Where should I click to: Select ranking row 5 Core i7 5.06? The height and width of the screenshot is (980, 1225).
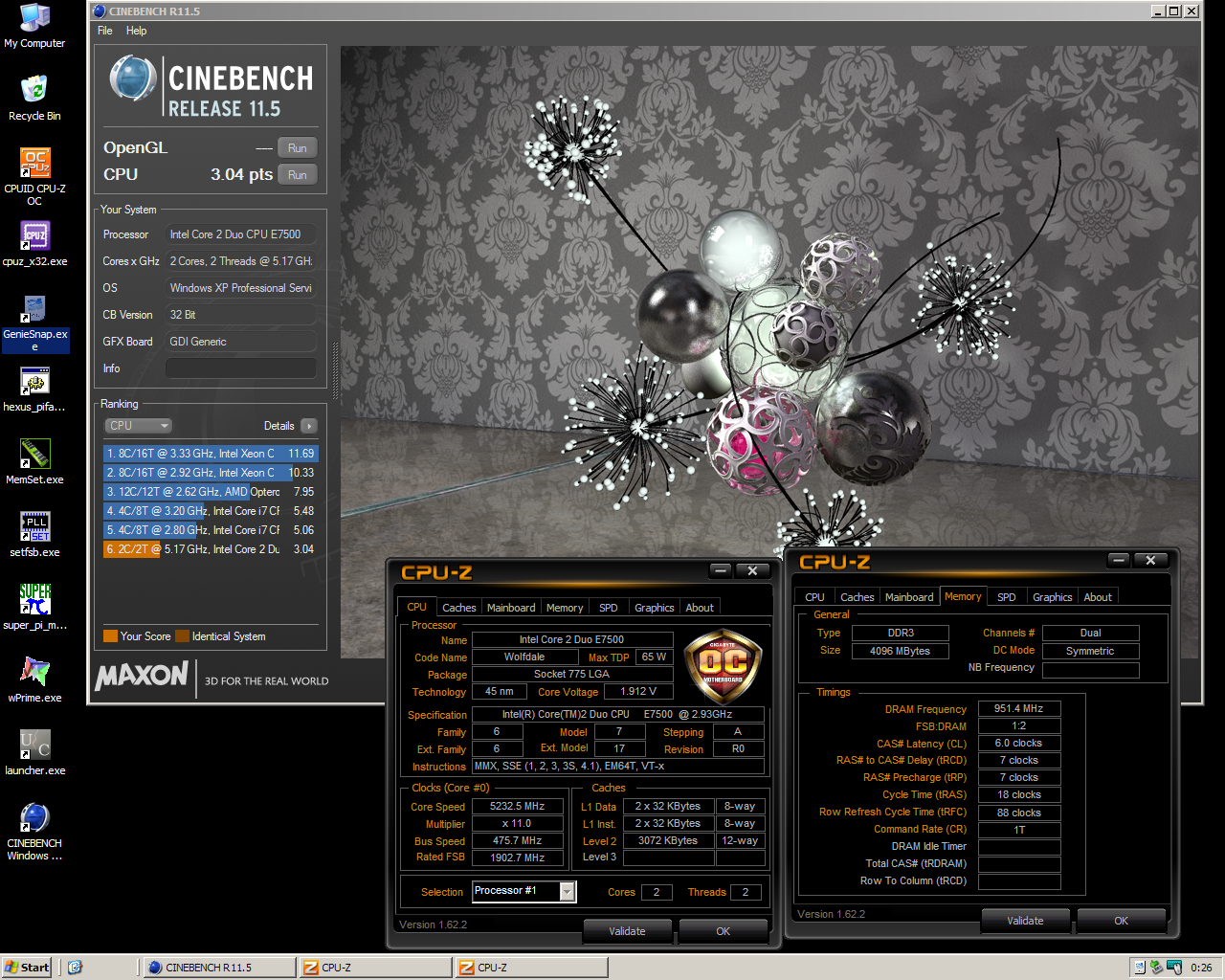pos(210,530)
